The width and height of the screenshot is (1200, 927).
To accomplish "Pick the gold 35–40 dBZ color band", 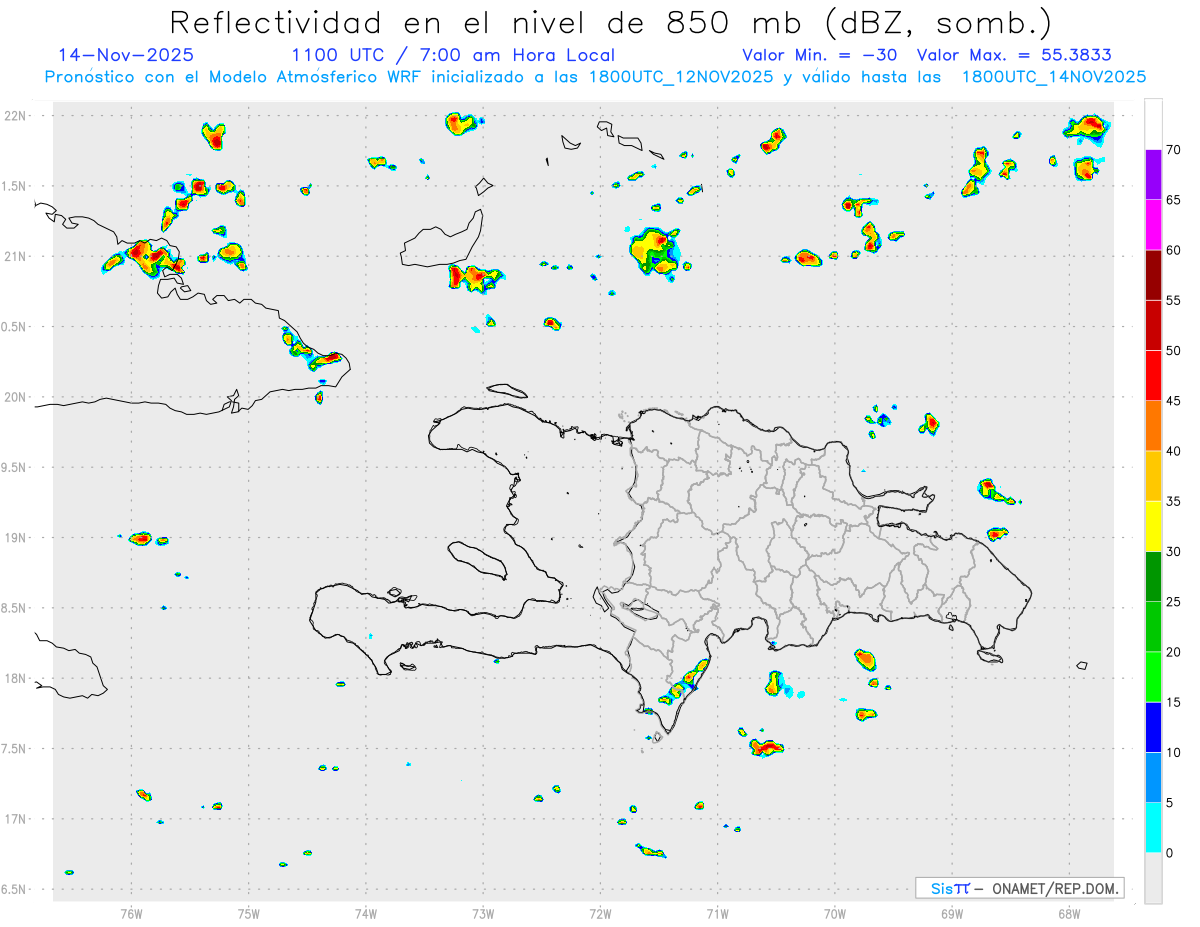I will (1153, 476).
